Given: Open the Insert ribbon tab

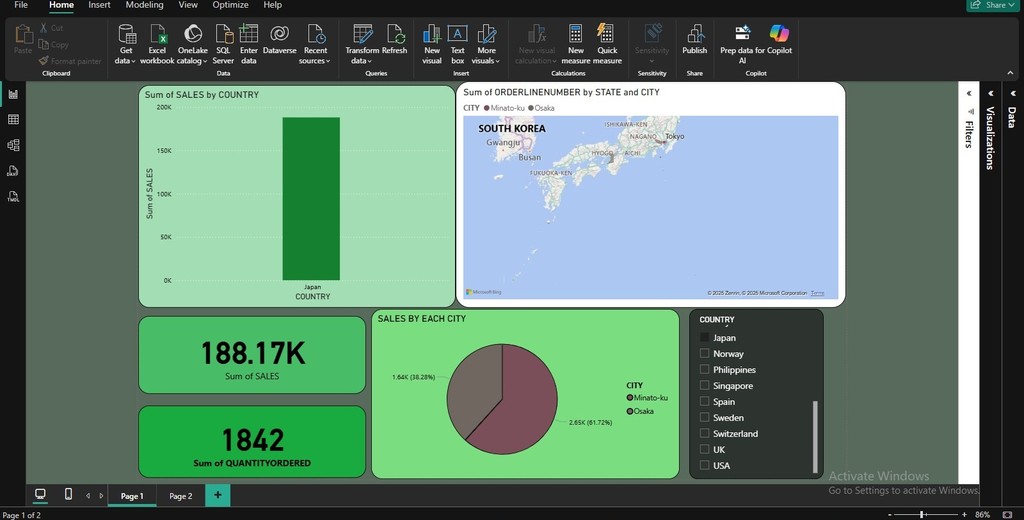Looking at the screenshot, I should [x=99, y=5].
